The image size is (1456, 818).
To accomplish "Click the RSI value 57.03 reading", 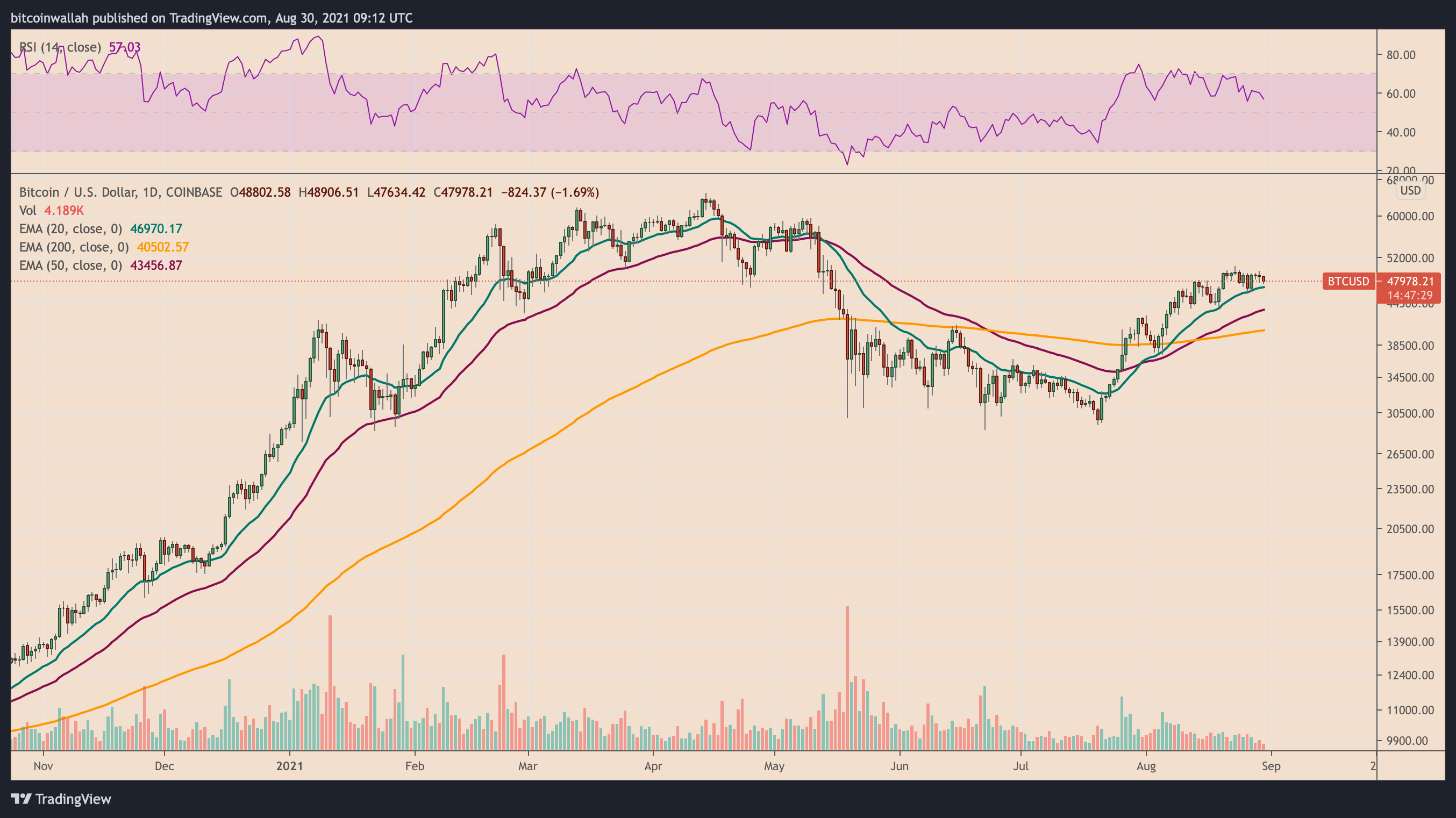I will (x=124, y=47).
